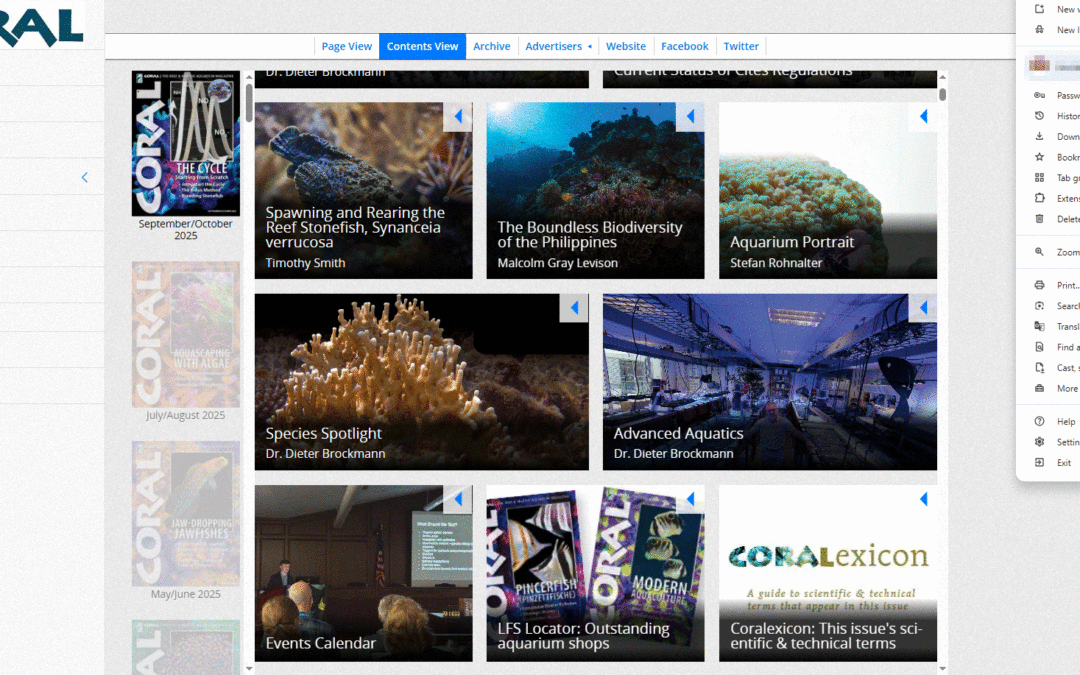Collapse the left sidebar with chevron arrow

click(x=84, y=178)
